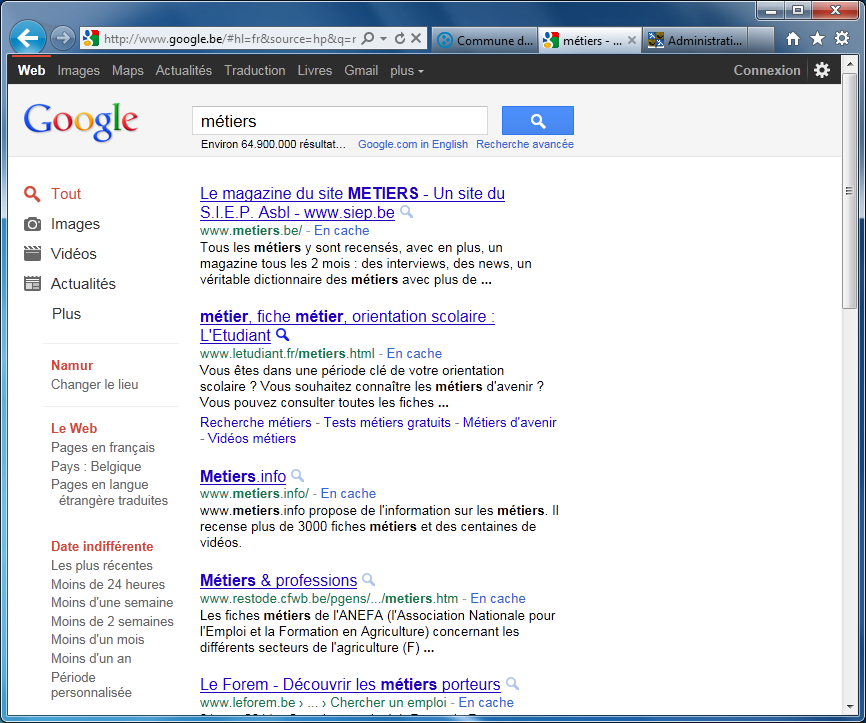This screenshot has width=866, height=723.
Task: Open Favorites star icon
Action: point(817,38)
